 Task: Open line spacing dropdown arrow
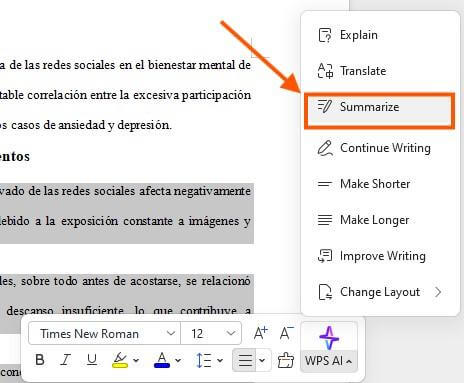(x=220, y=360)
